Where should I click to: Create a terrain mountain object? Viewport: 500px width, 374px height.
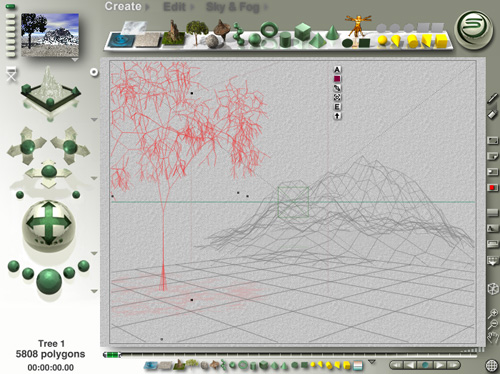[173, 33]
